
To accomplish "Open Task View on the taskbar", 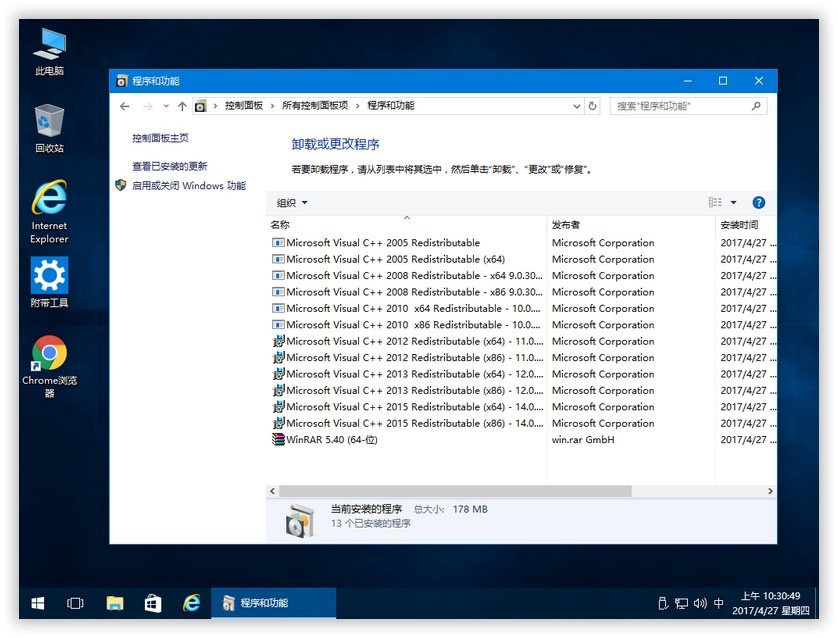I will (x=75, y=603).
